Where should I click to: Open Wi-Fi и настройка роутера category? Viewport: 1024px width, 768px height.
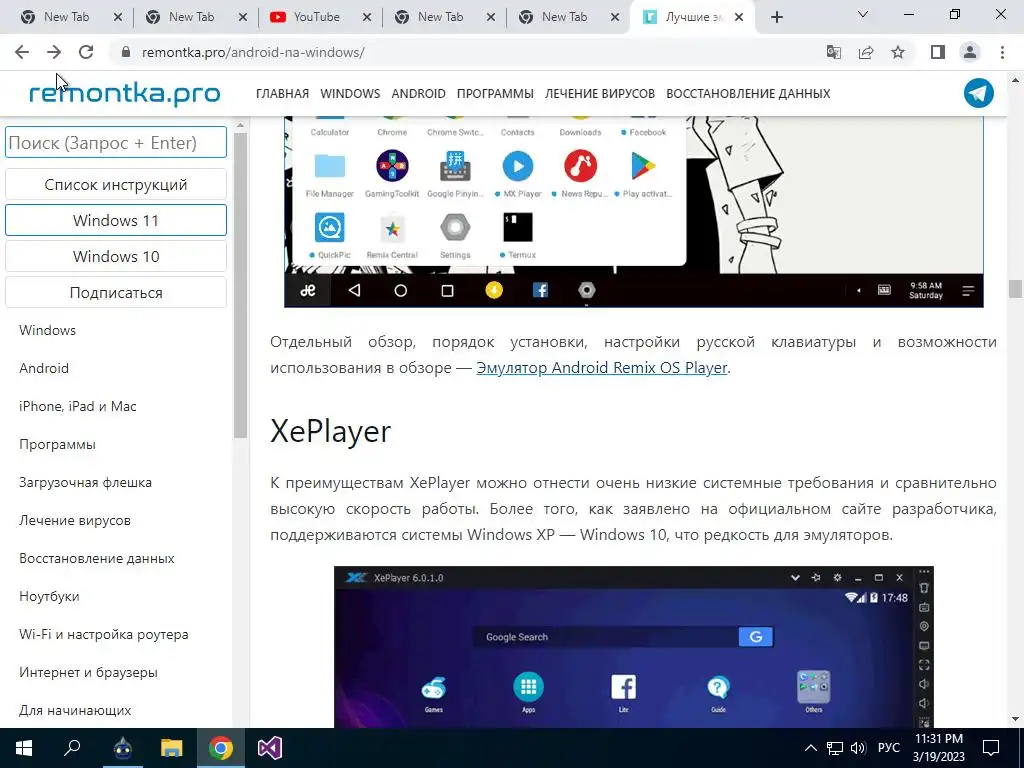click(x=103, y=634)
